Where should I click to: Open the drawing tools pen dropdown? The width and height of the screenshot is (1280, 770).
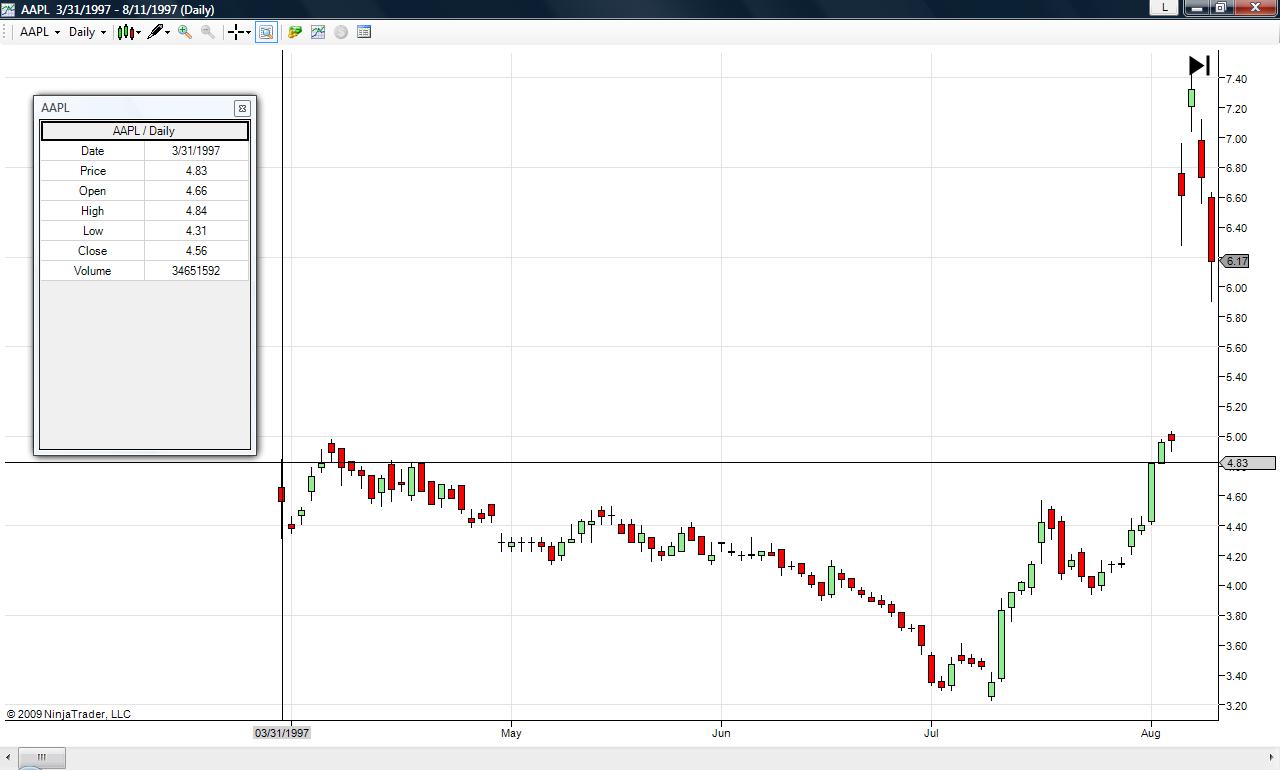point(158,32)
